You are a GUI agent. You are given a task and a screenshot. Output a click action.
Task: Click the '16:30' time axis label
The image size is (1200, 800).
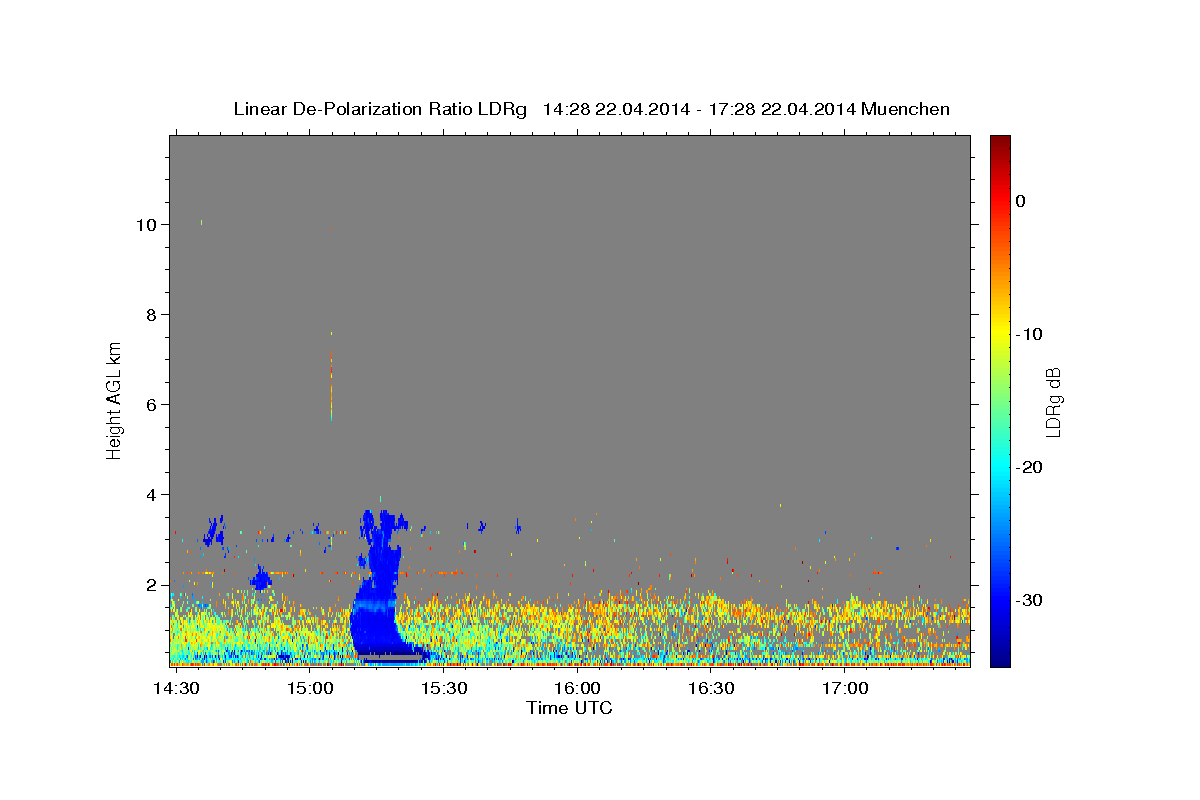point(711,690)
